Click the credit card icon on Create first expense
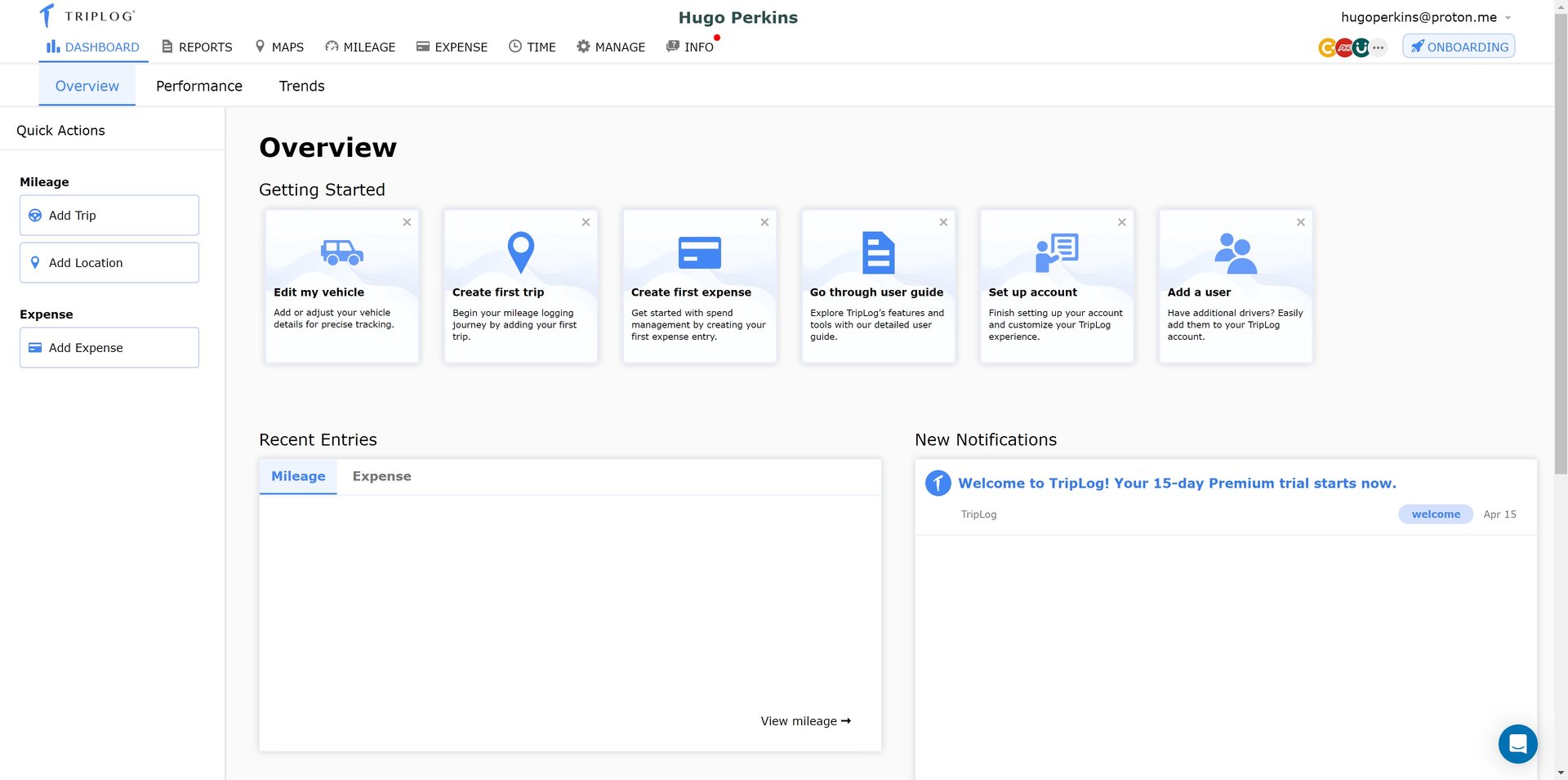 tap(700, 252)
